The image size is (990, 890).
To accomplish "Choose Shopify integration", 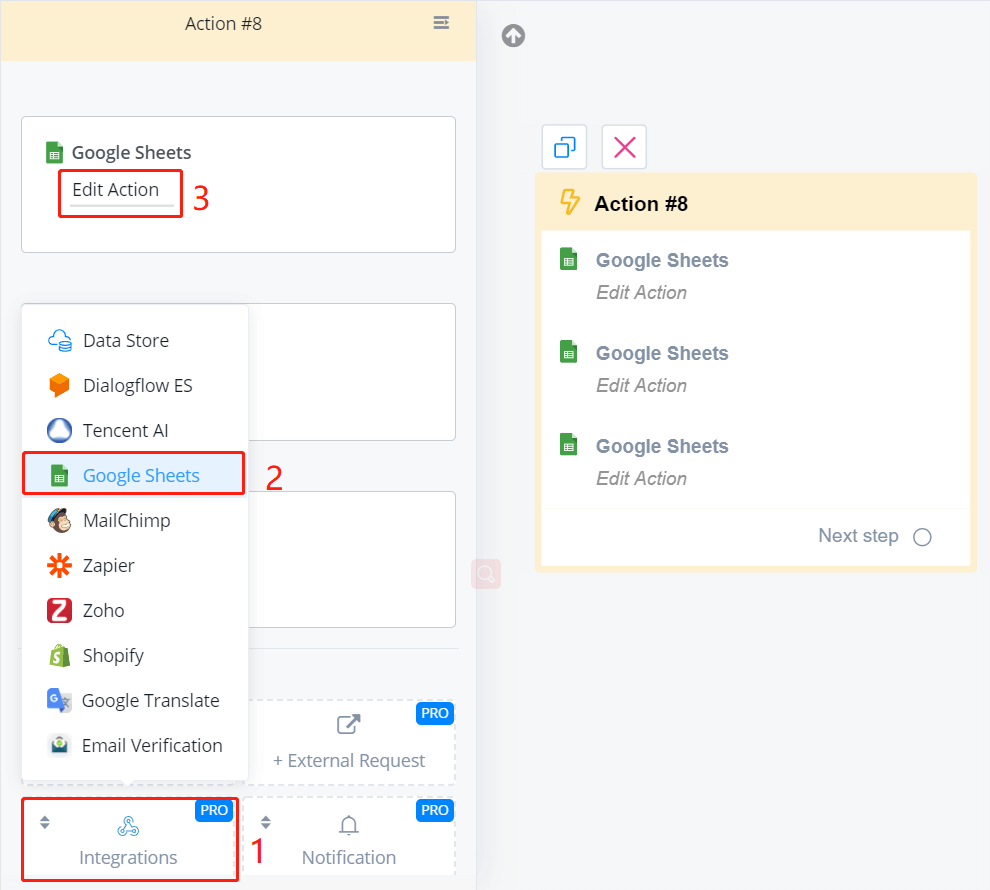I will click(x=113, y=655).
